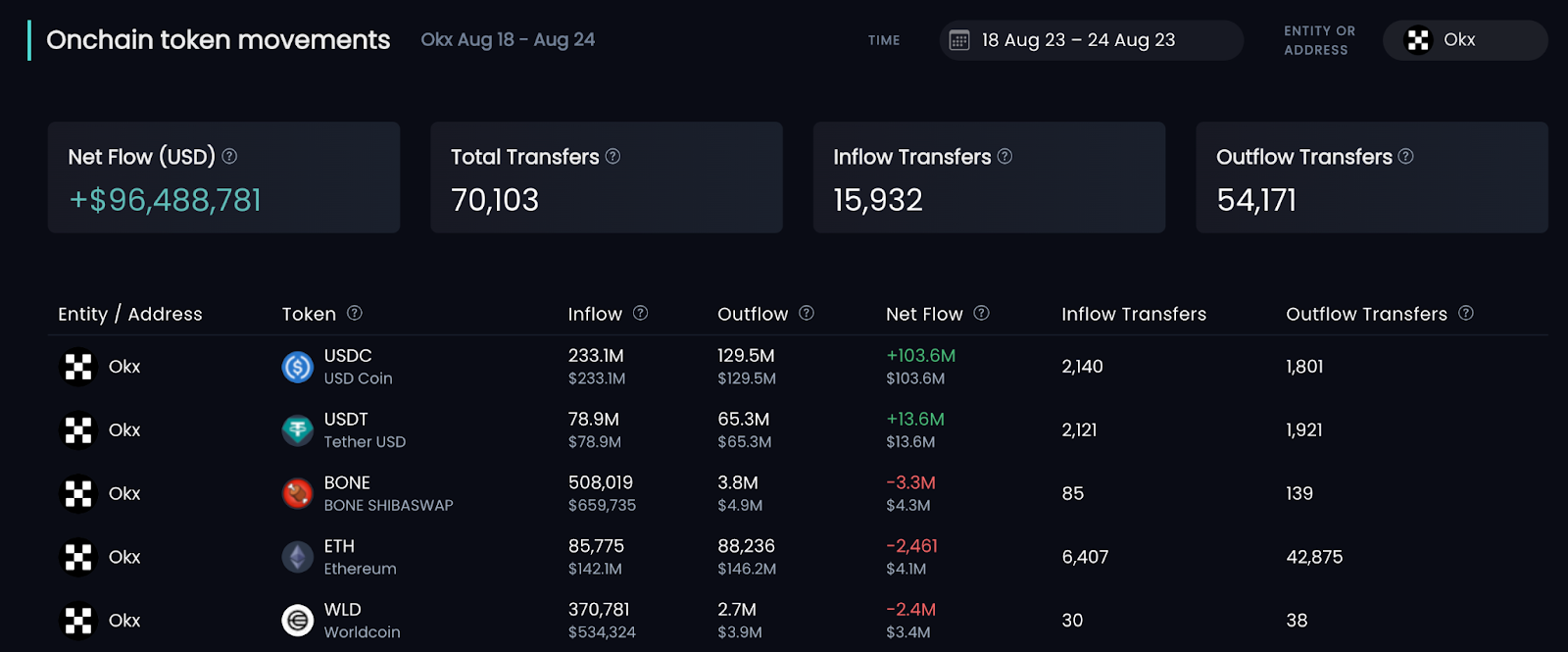Click the -2,461 ETH net flow value
Screen dimensions: 1568x652
click(911, 546)
